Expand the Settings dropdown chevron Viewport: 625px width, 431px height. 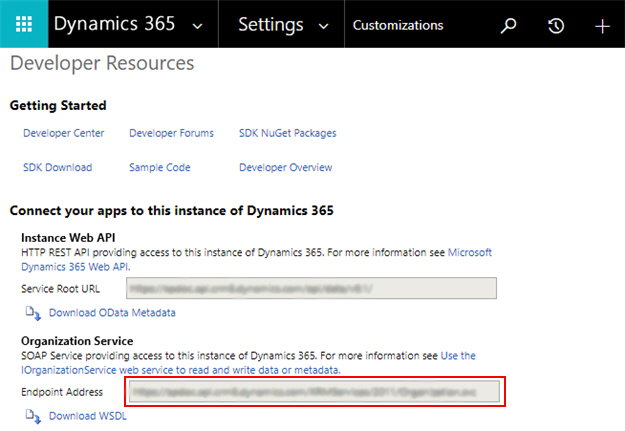coord(324,27)
